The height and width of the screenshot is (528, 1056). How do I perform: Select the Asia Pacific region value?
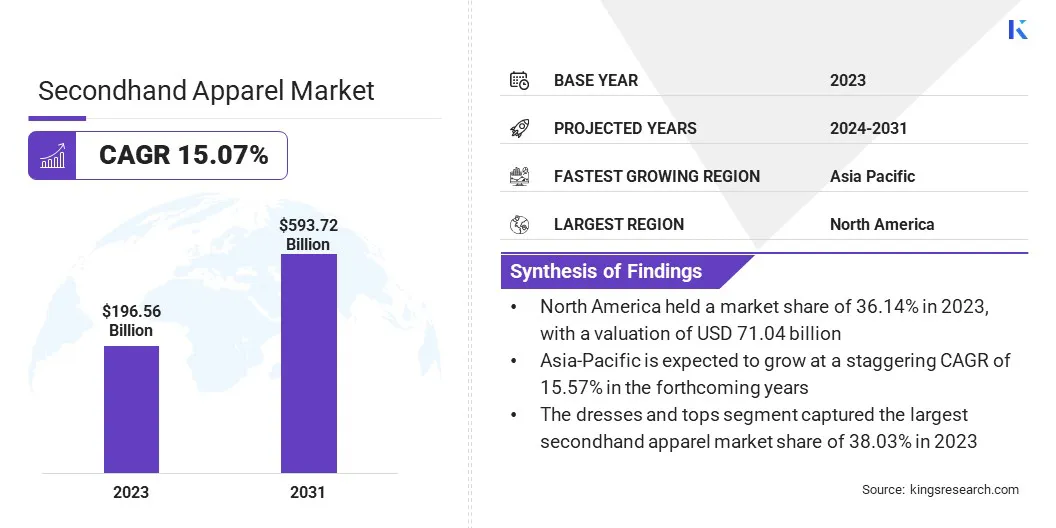(872, 176)
